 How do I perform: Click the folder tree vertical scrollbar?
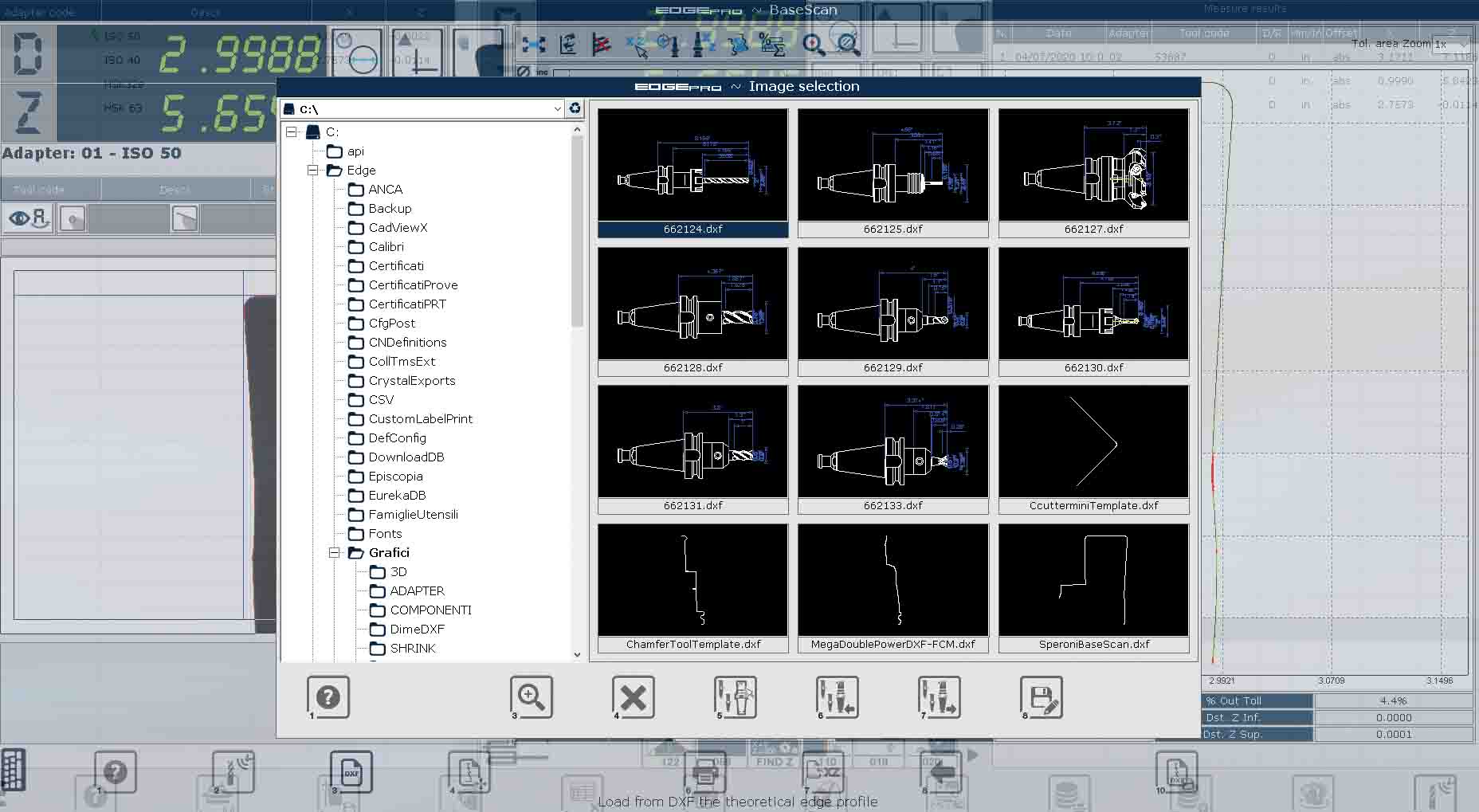[x=577, y=231]
